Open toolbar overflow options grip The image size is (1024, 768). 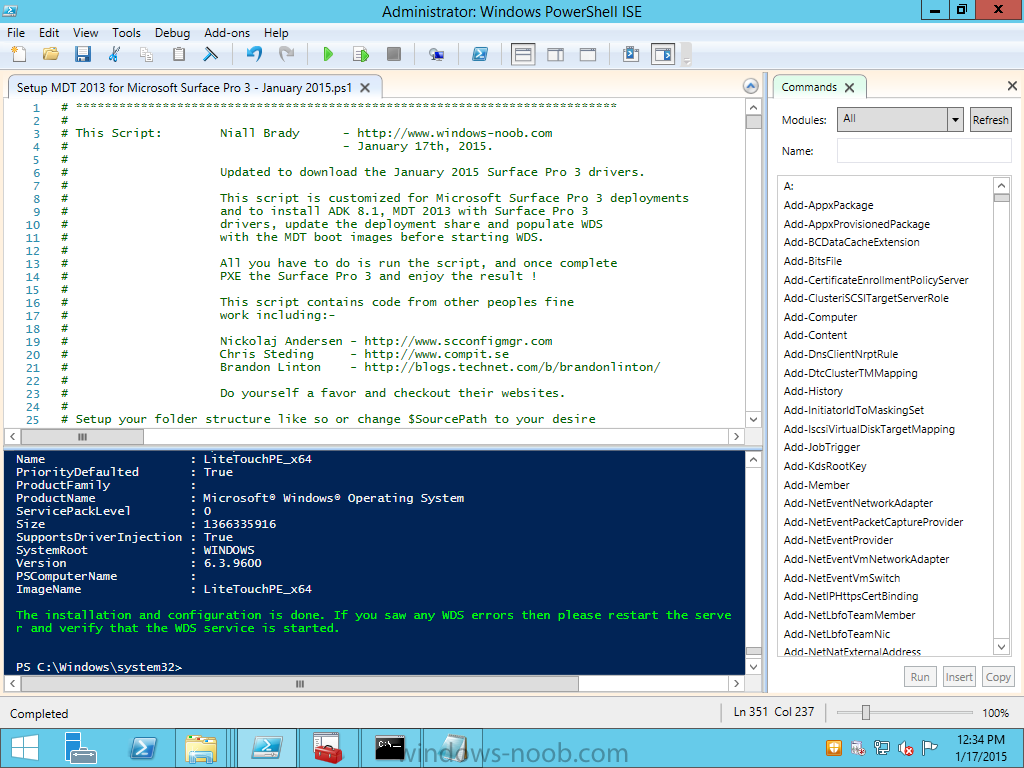pos(686,56)
